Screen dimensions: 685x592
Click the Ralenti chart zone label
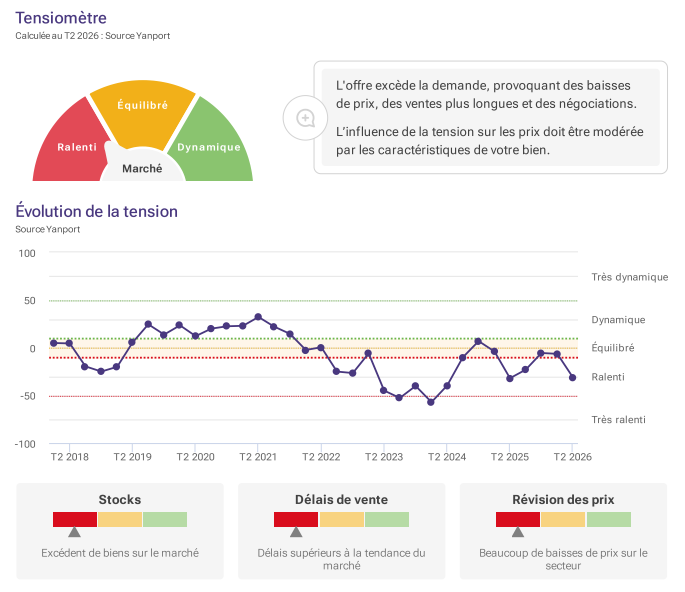click(x=608, y=377)
